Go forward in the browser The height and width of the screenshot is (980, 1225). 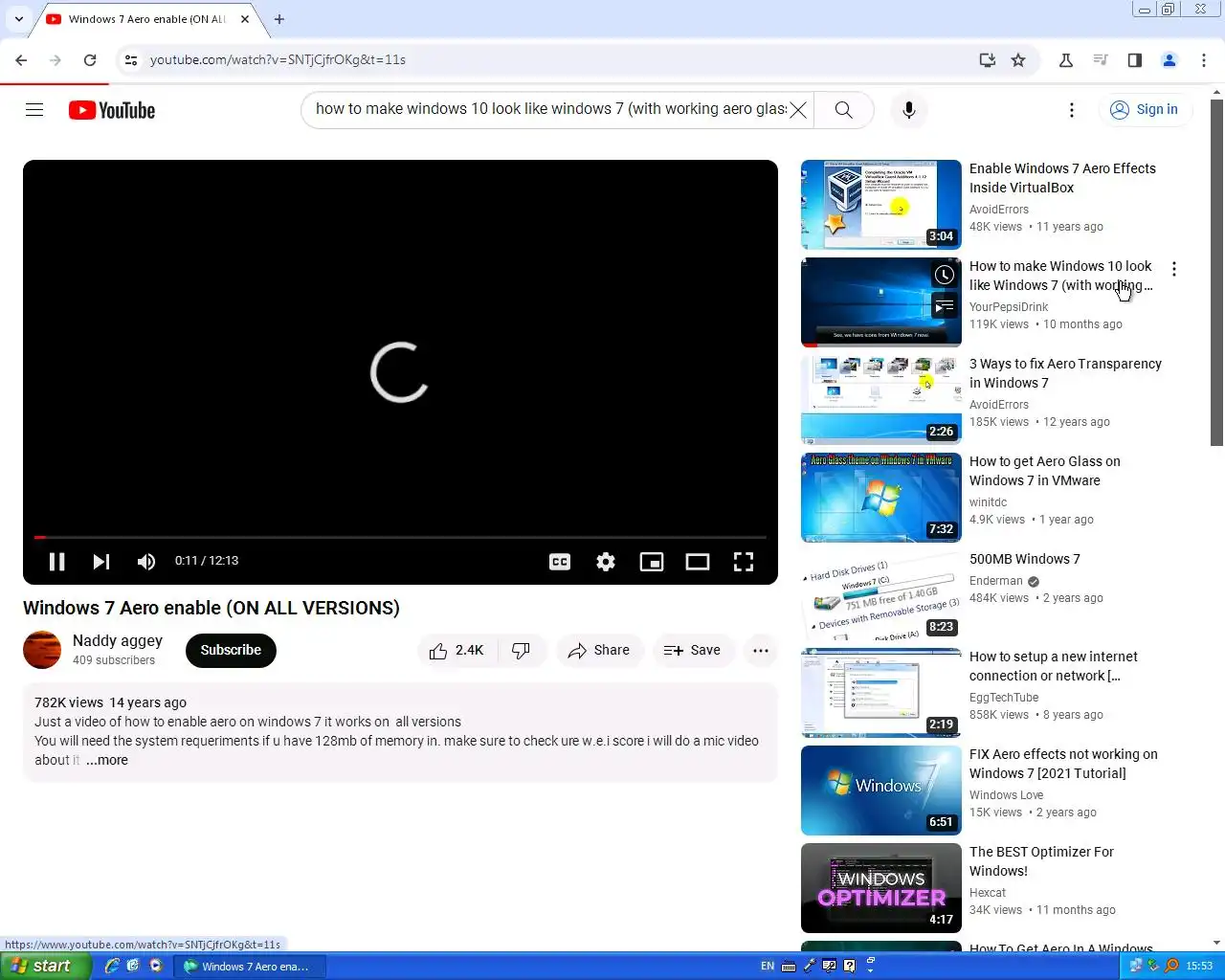(56, 60)
